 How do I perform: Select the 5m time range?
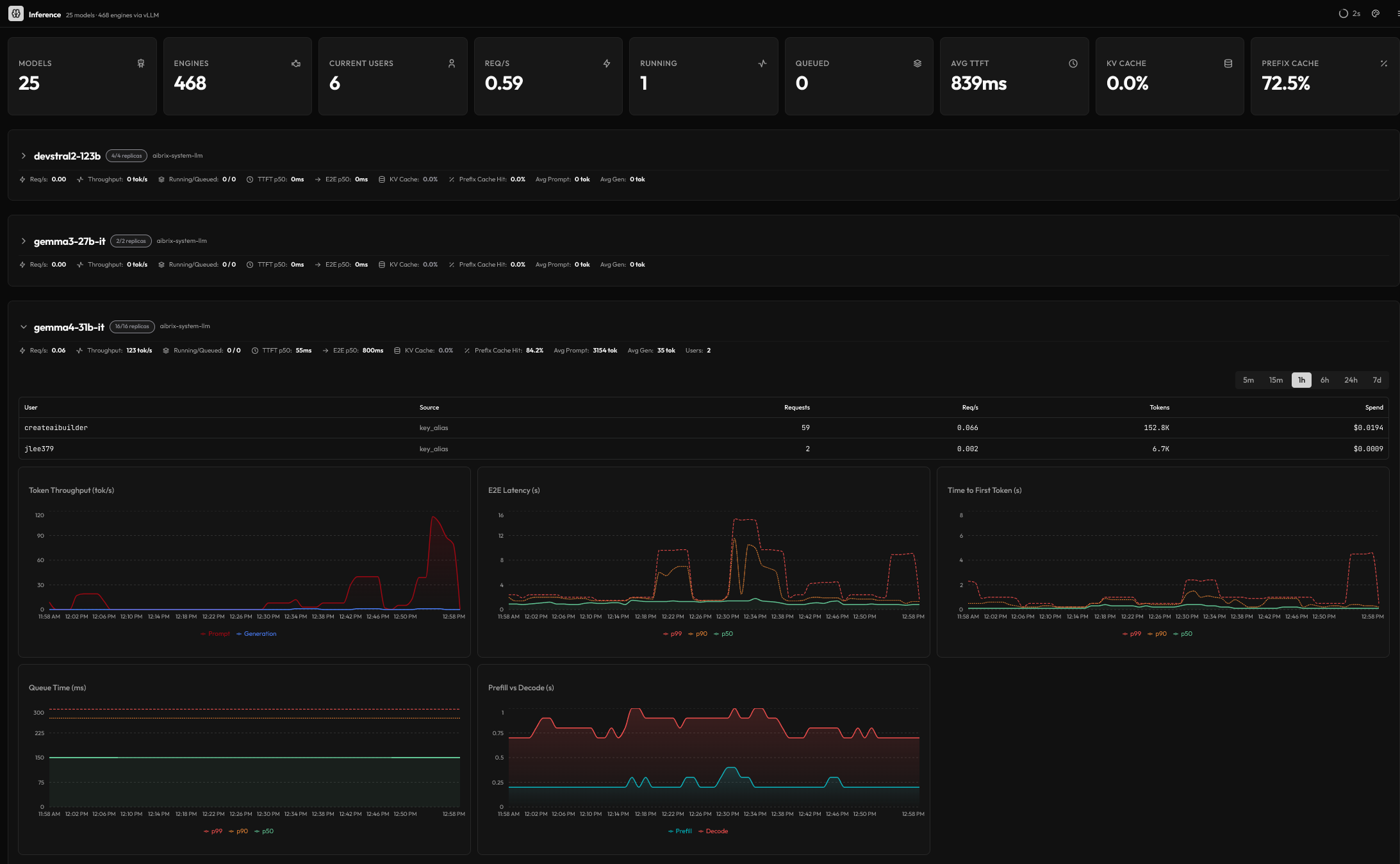pyautogui.click(x=1248, y=380)
